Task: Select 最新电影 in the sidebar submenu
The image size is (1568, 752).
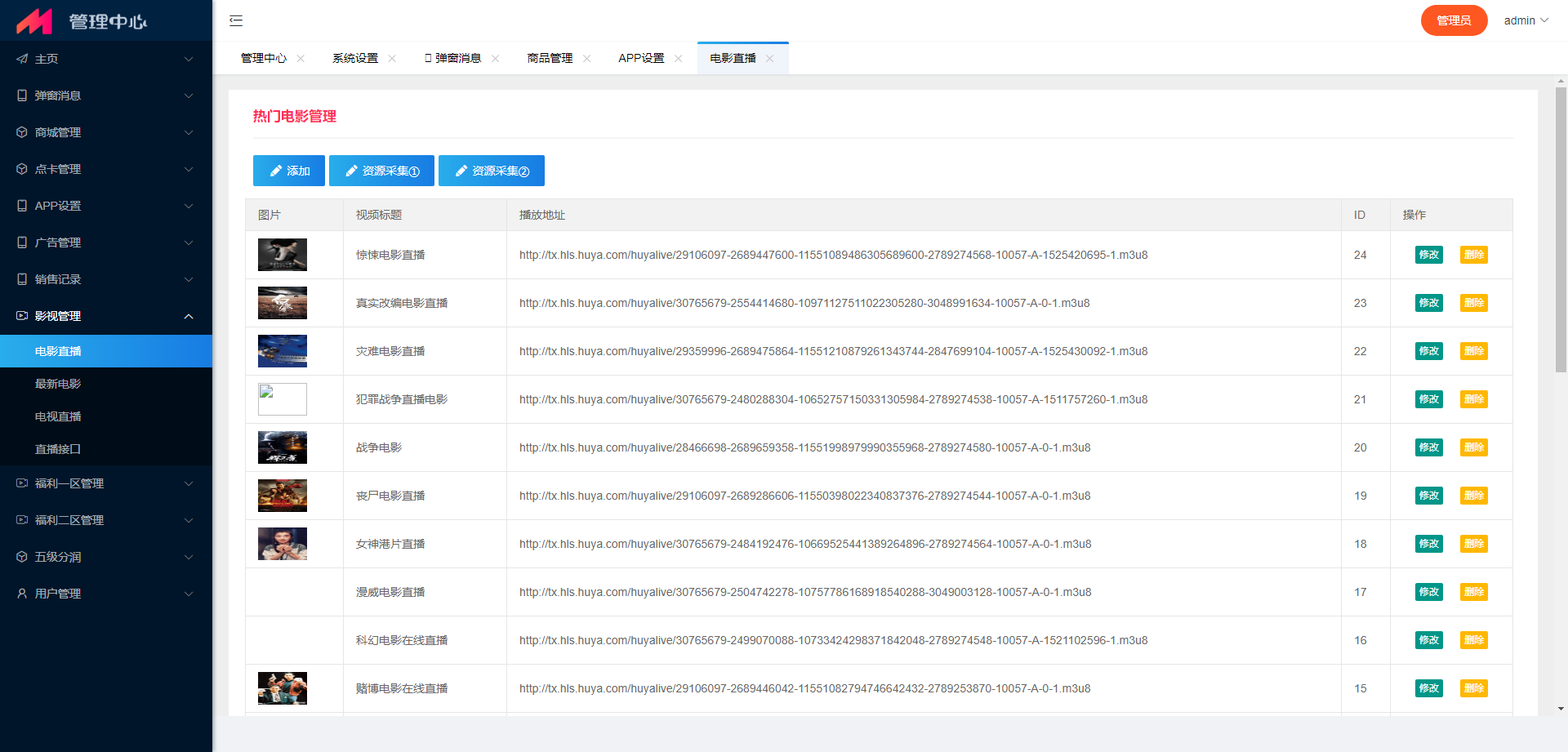Action: 58,384
